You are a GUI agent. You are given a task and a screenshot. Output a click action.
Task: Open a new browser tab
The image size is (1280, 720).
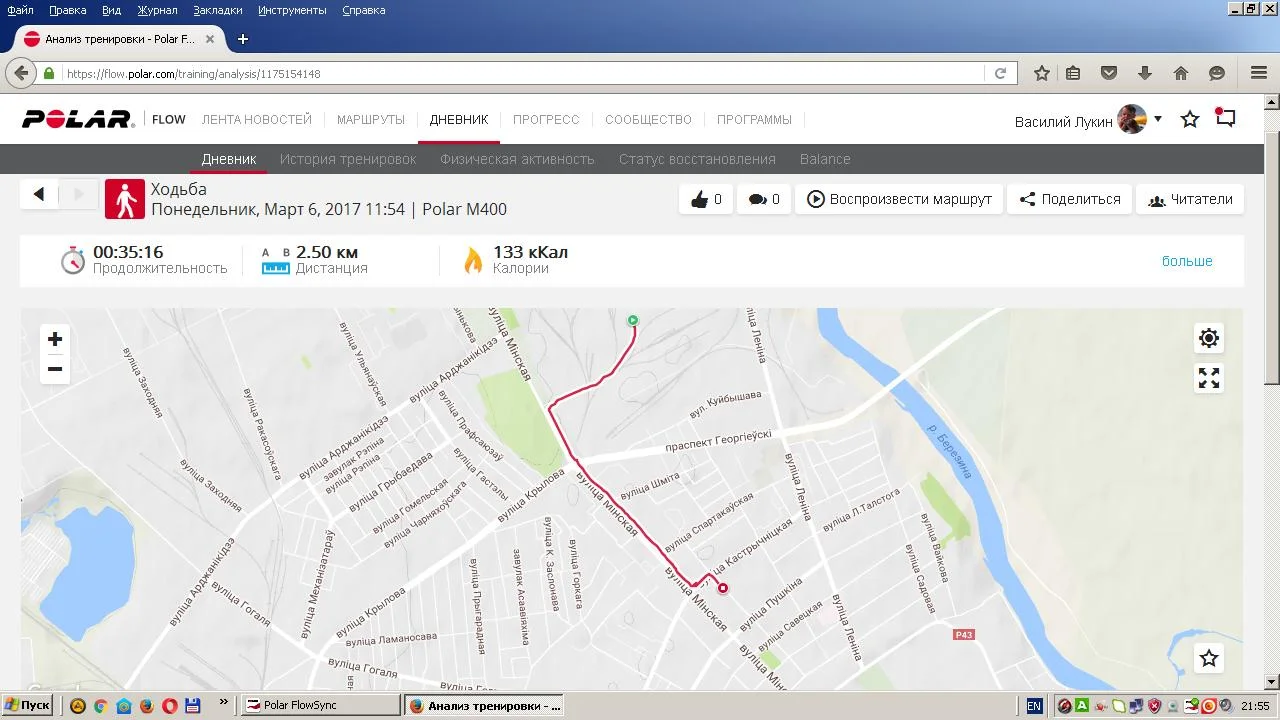pyautogui.click(x=242, y=39)
